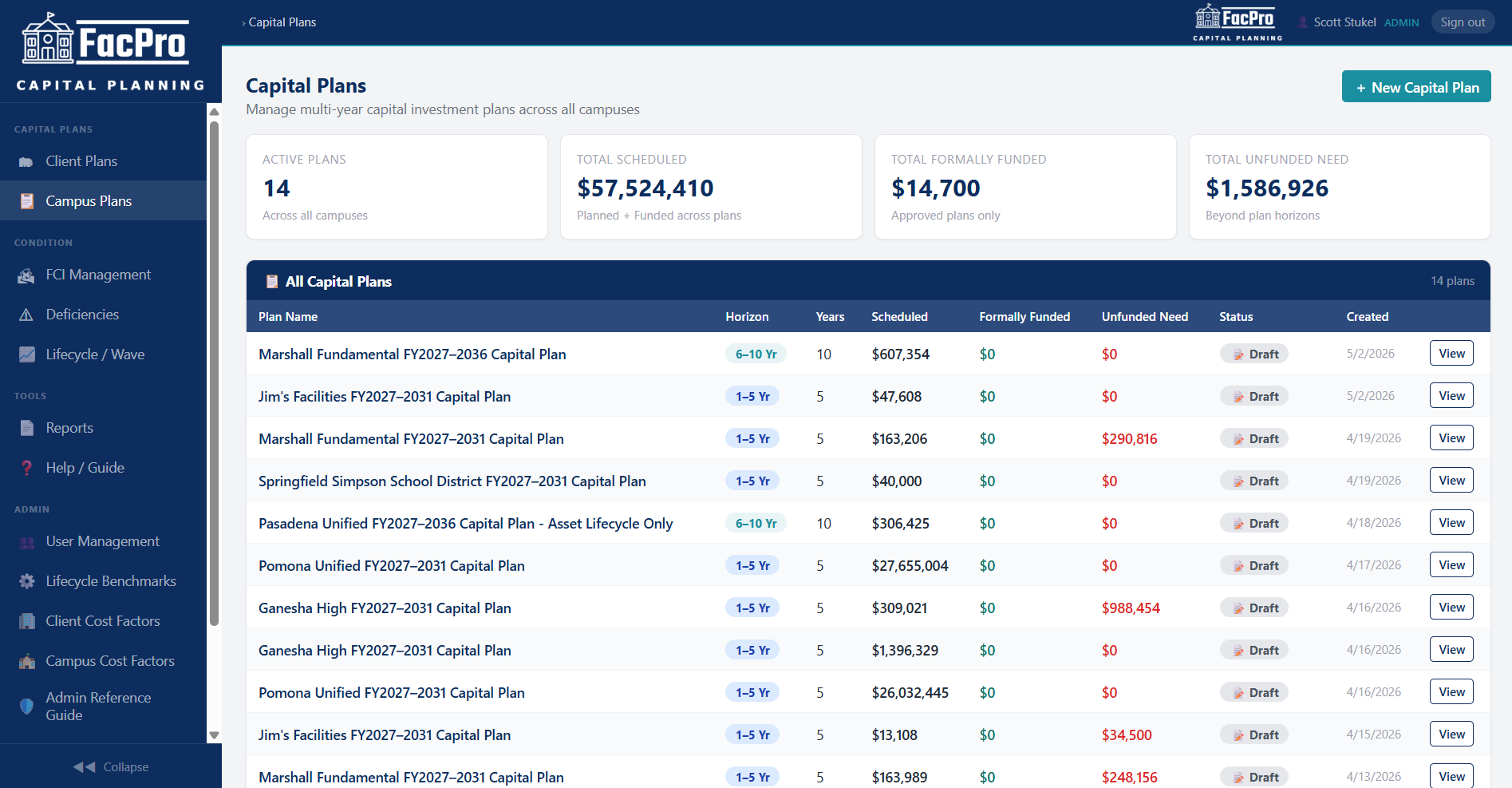View Ganesha High plan with $988,454 unfunded
Viewport: 1512px width, 788px height.
pos(1451,608)
